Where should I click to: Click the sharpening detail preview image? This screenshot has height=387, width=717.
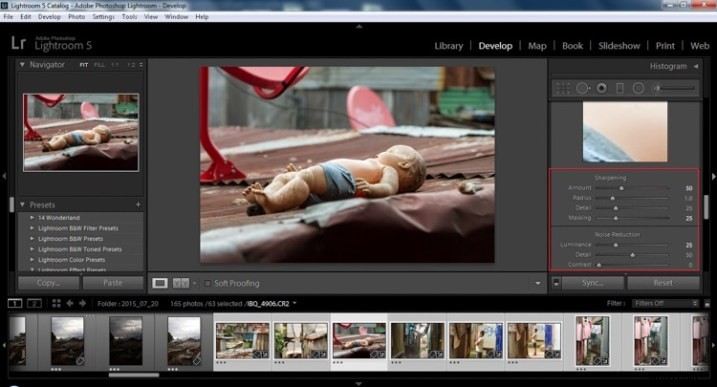click(x=625, y=132)
